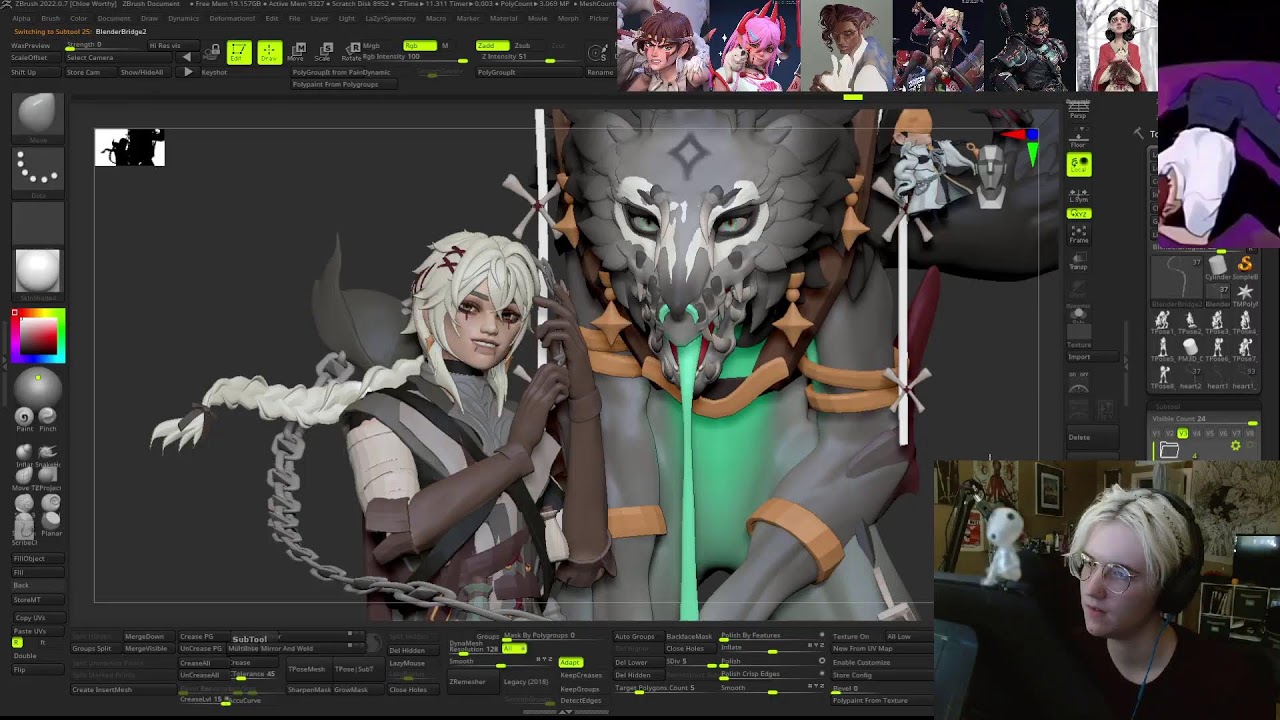Select the SimpleBrush tool thumbnail

[x=1245, y=267]
